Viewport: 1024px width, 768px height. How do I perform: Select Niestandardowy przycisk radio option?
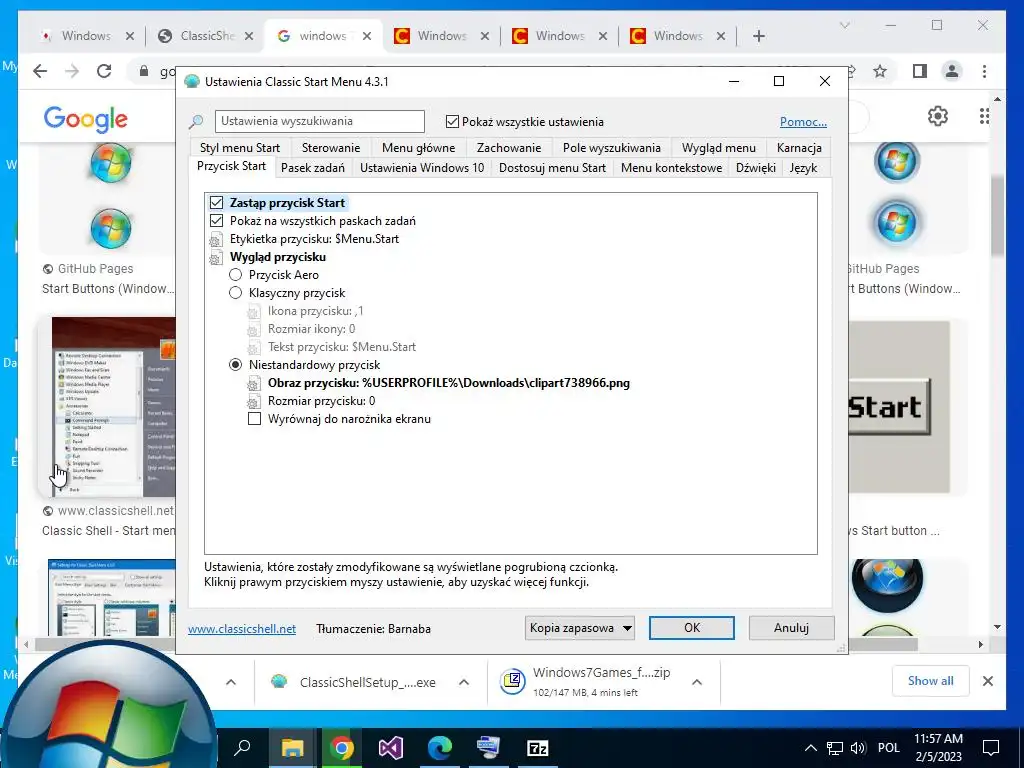tap(235, 365)
